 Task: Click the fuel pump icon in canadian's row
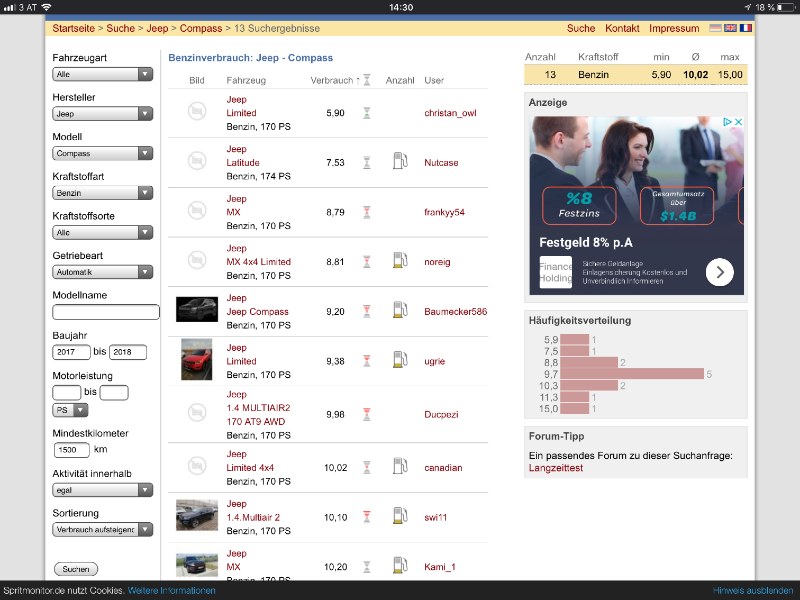[x=400, y=466]
